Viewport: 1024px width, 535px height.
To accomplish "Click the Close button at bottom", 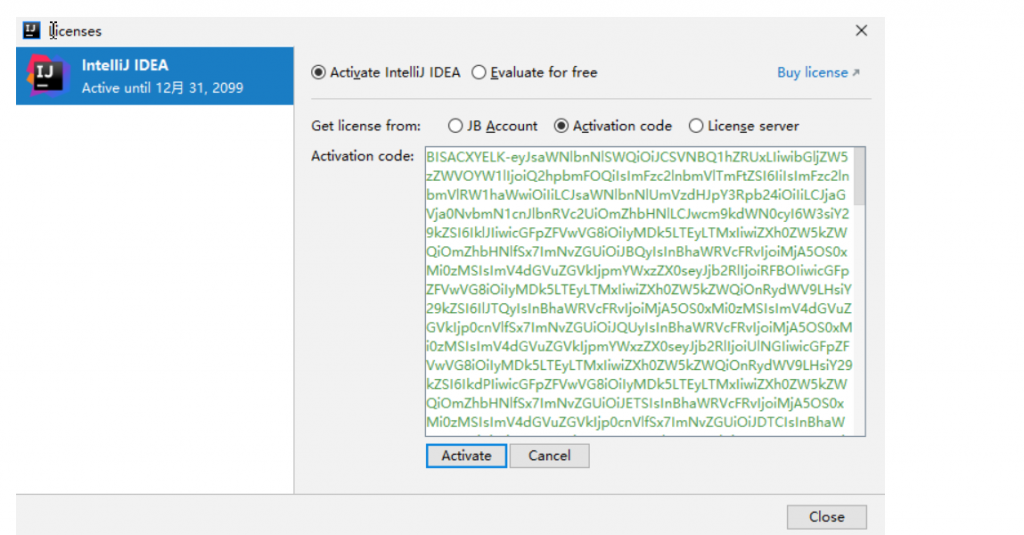I will pyautogui.click(x=827, y=517).
